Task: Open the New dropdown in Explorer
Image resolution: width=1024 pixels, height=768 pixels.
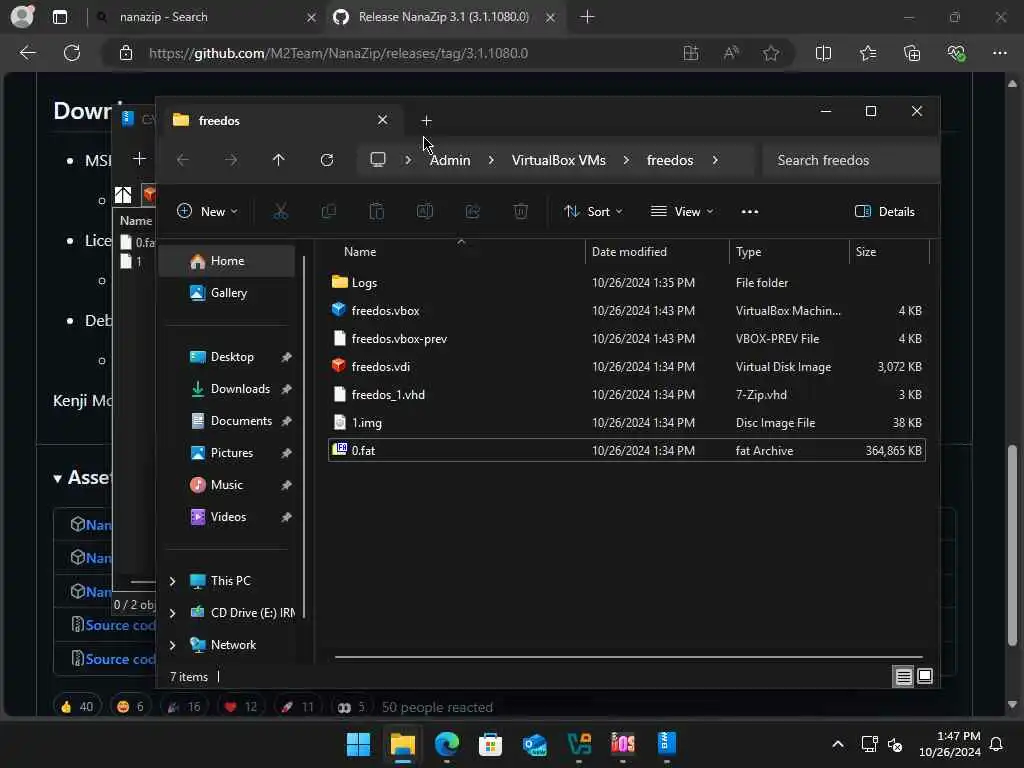Action: tap(207, 212)
